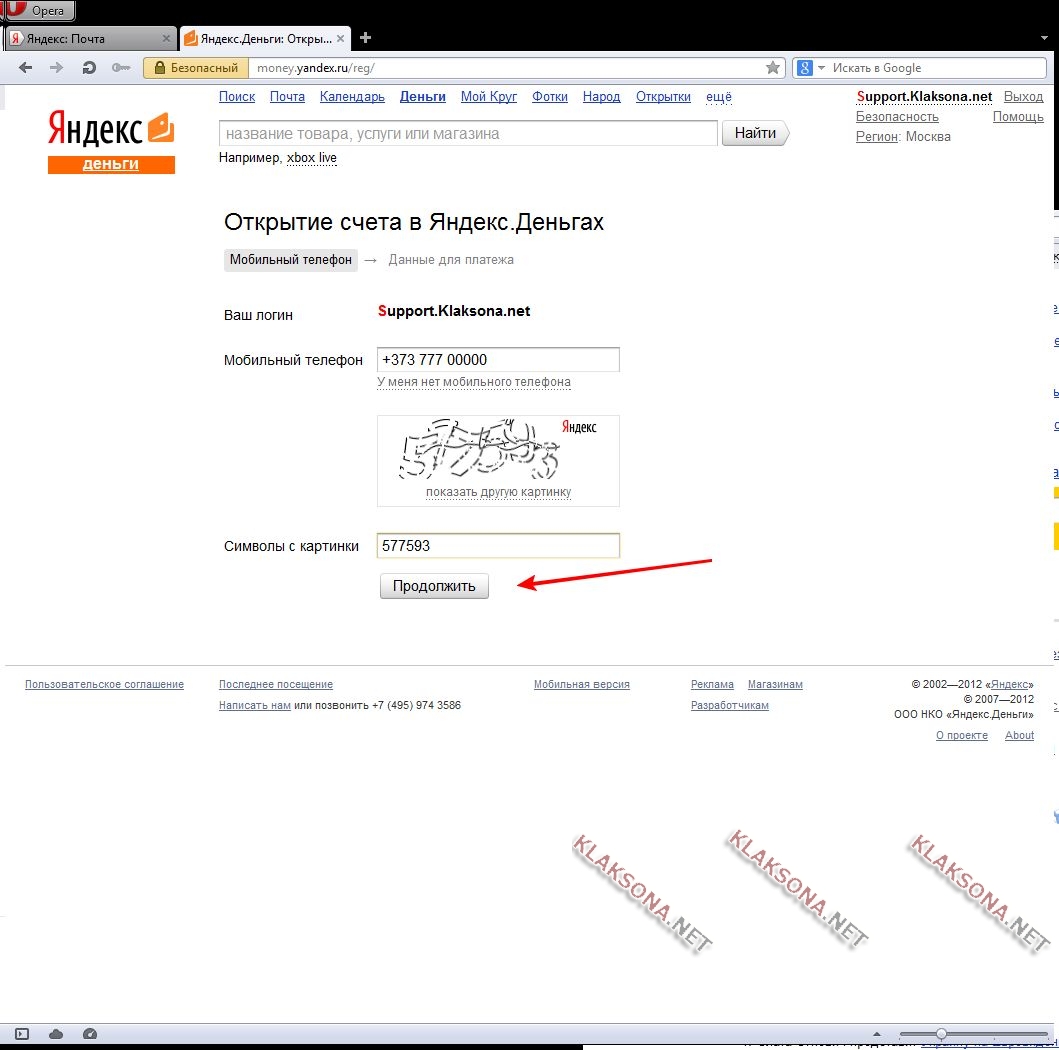This screenshot has width=1059, height=1050.
Task: Select the Яндекс.Деньги: Откры... tab
Action: pos(265,38)
